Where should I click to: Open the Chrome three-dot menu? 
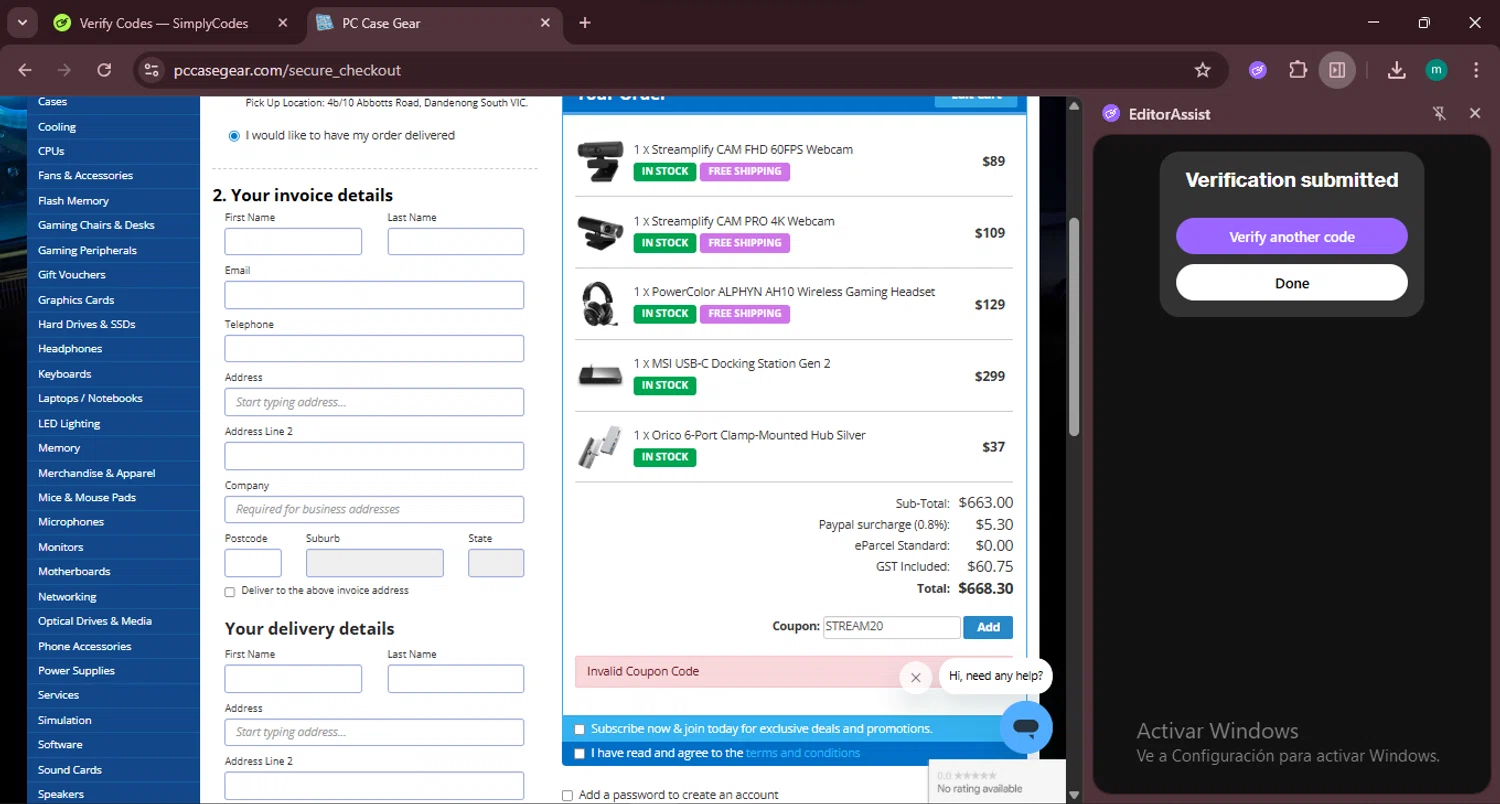pyautogui.click(x=1476, y=70)
